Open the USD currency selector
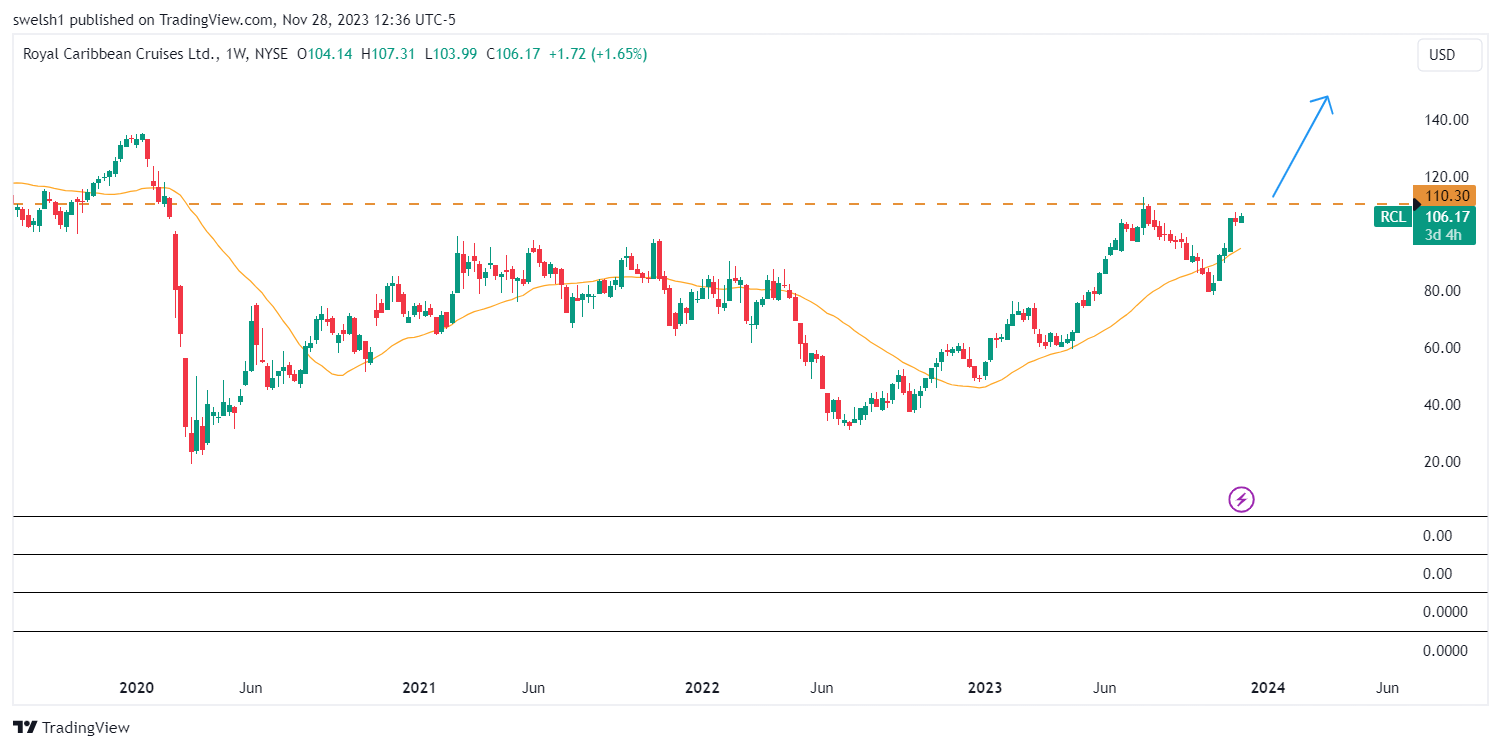 pos(1449,55)
